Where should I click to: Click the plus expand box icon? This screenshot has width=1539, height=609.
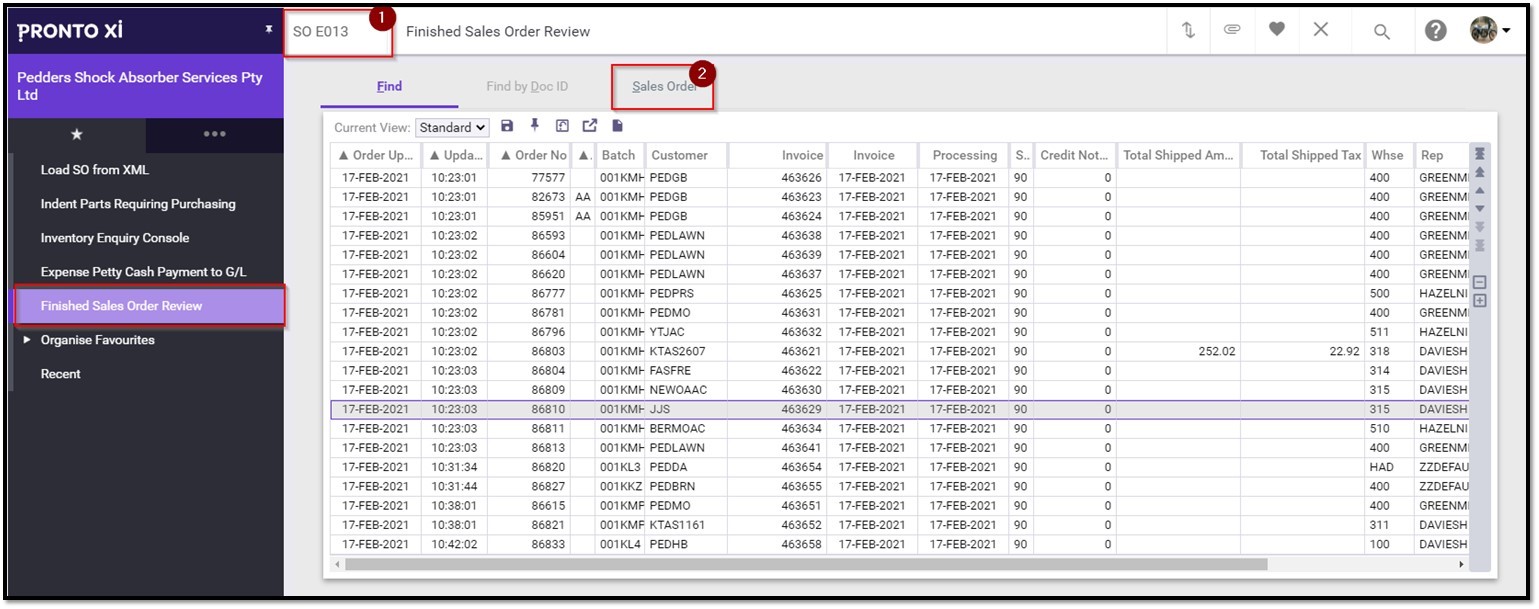[x=1480, y=300]
